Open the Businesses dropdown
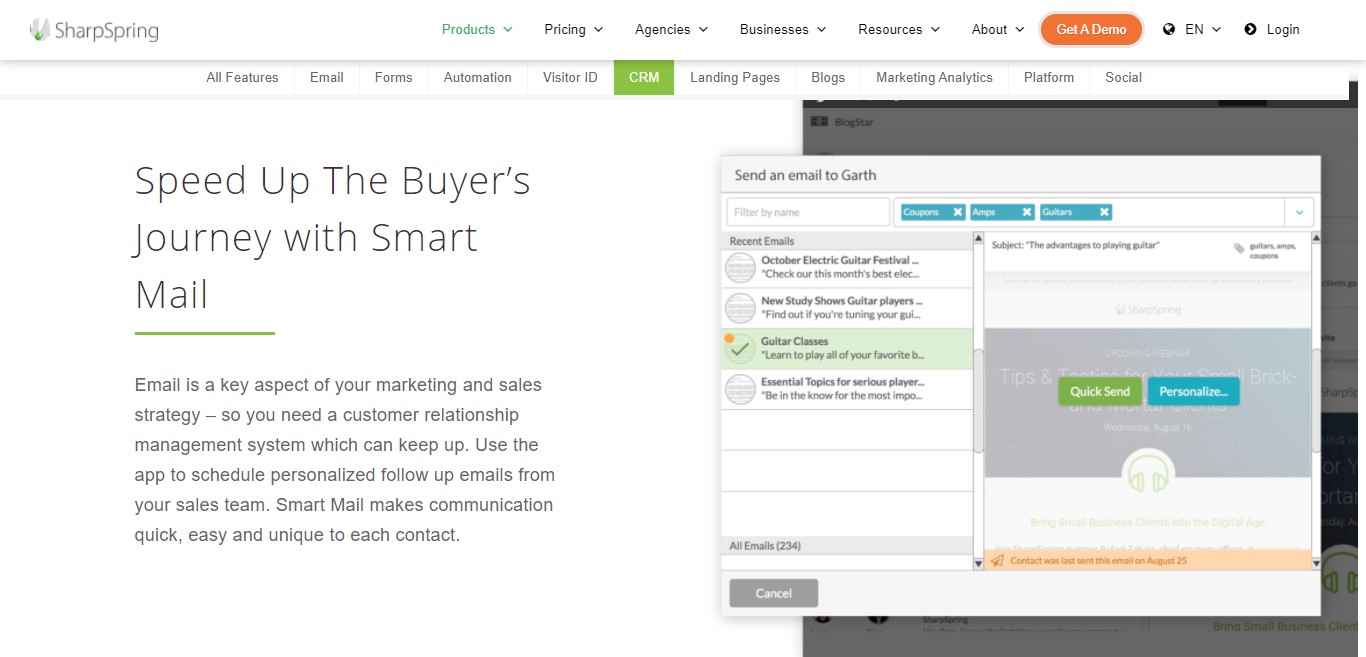Screen dimensions: 1366x657 pos(783,29)
